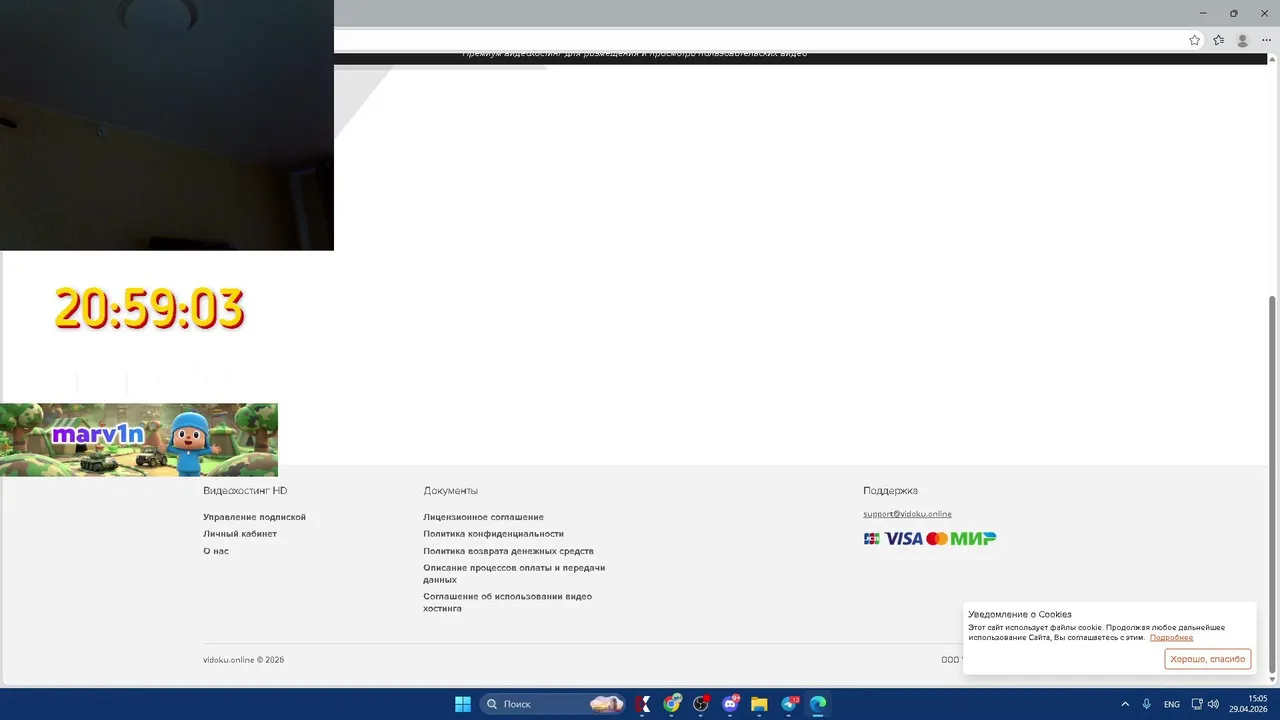The image size is (1280, 720).
Task: Switch ENG input language indicator
Action: pos(1171,704)
